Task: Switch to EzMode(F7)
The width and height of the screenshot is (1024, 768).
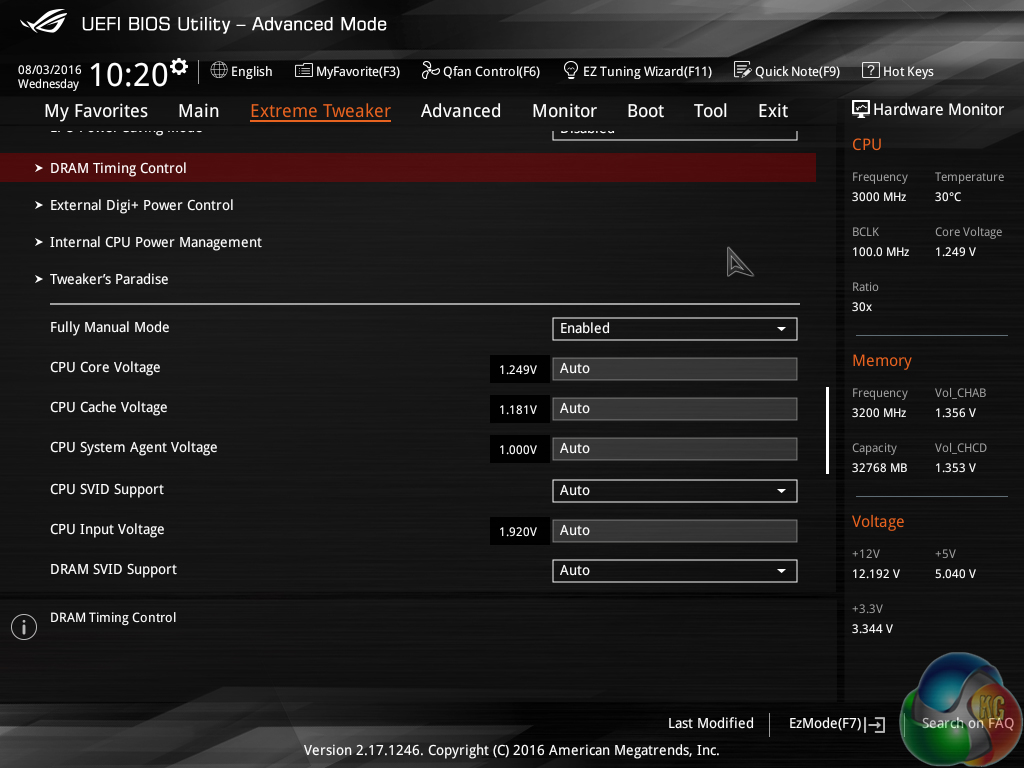Action: coord(837,724)
